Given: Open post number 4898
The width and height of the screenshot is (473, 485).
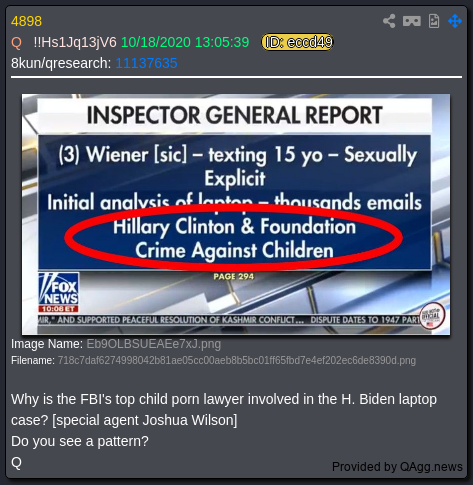Looking at the screenshot, I should 26,21.
